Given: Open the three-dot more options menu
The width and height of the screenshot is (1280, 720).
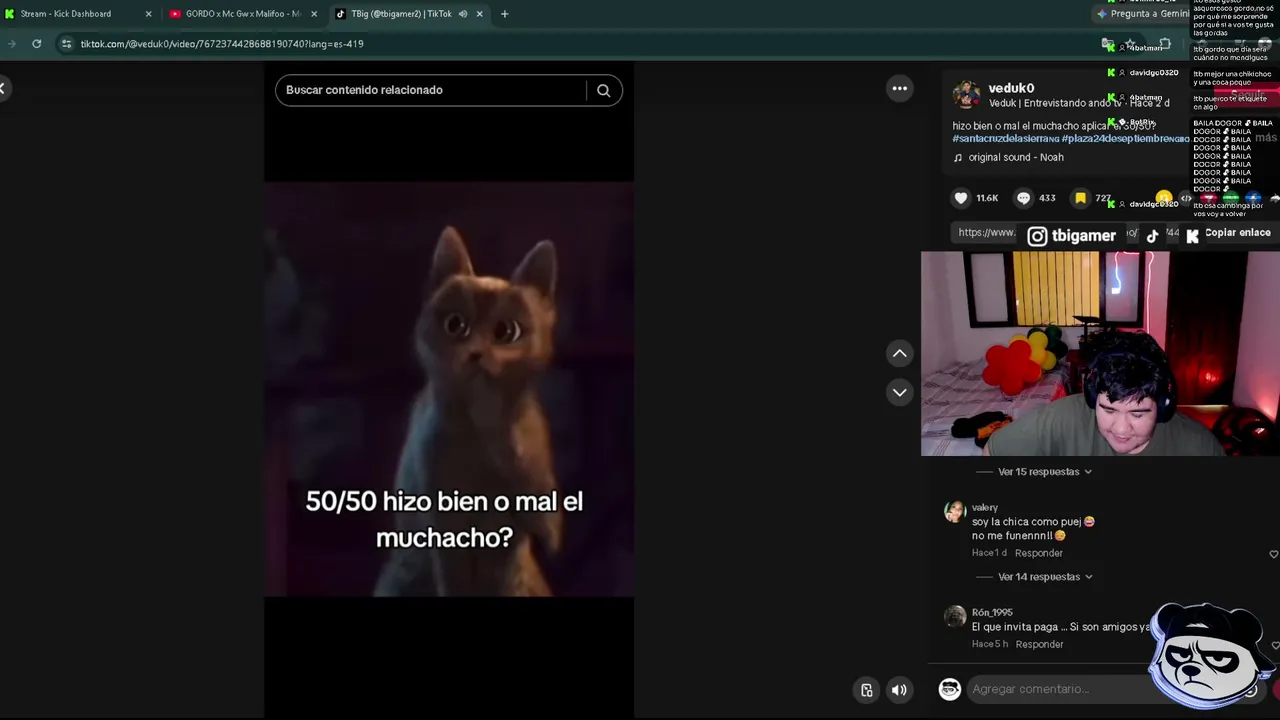Looking at the screenshot, I should 900,89.
